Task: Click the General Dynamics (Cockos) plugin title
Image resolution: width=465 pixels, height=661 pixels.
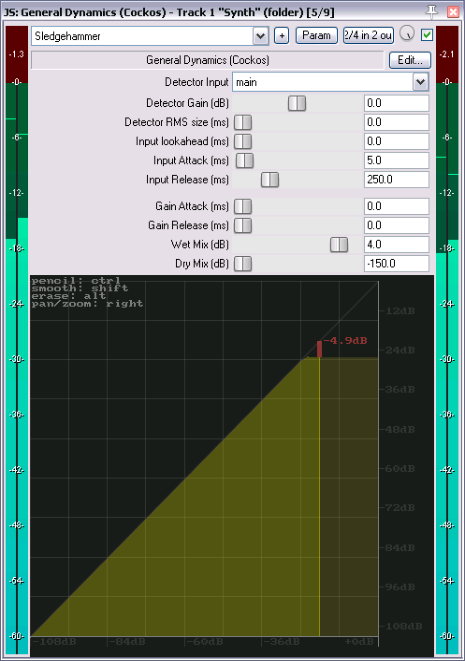Action: [207, 60]
